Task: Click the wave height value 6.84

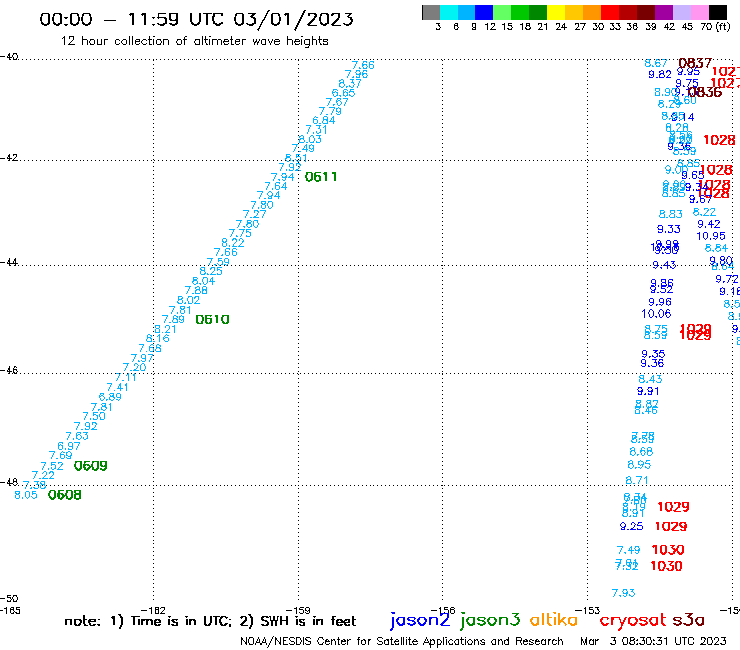Action: pyautogui.click(x=324, y=120)
